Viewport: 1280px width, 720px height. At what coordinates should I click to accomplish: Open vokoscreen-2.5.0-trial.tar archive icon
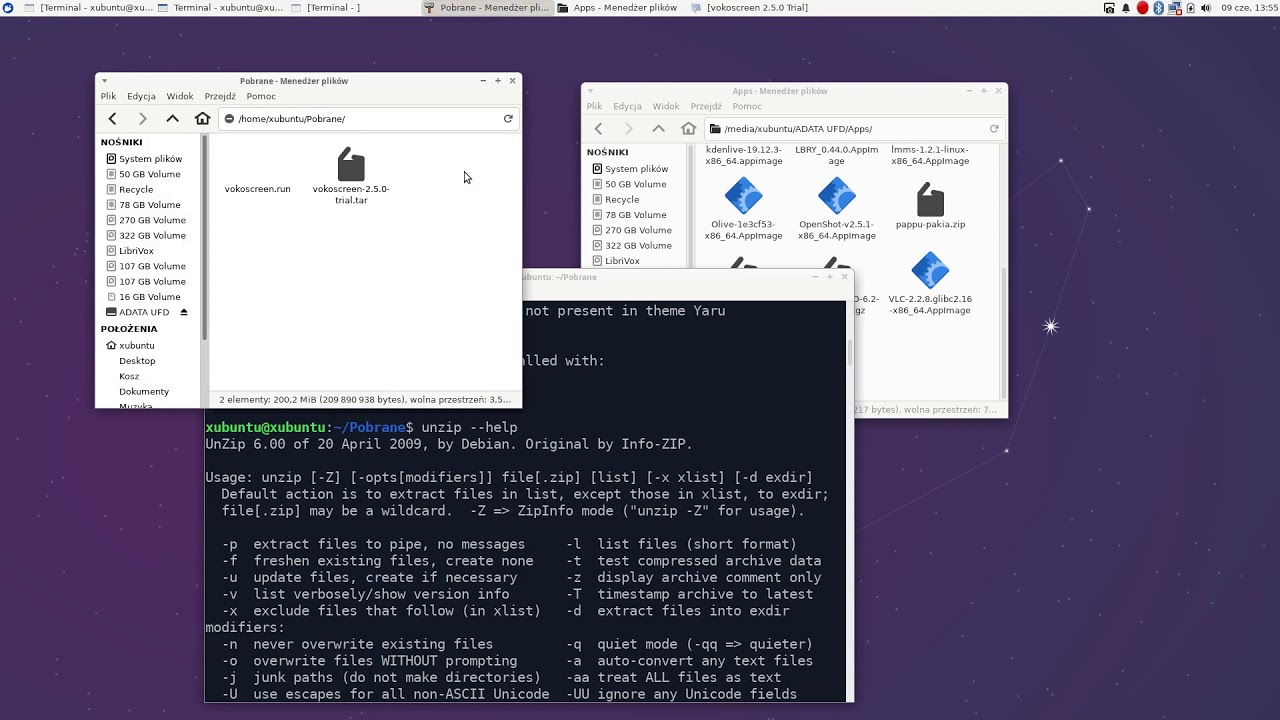pos(351,164)
